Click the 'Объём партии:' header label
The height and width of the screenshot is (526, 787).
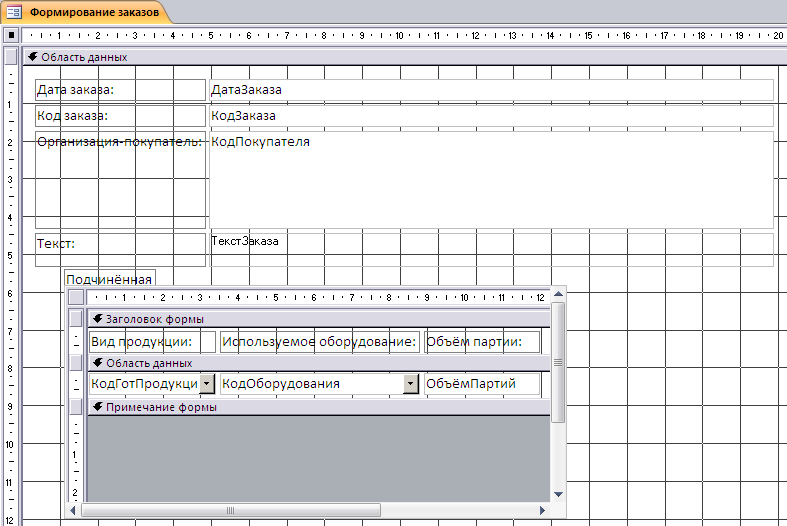click(482, 342)
